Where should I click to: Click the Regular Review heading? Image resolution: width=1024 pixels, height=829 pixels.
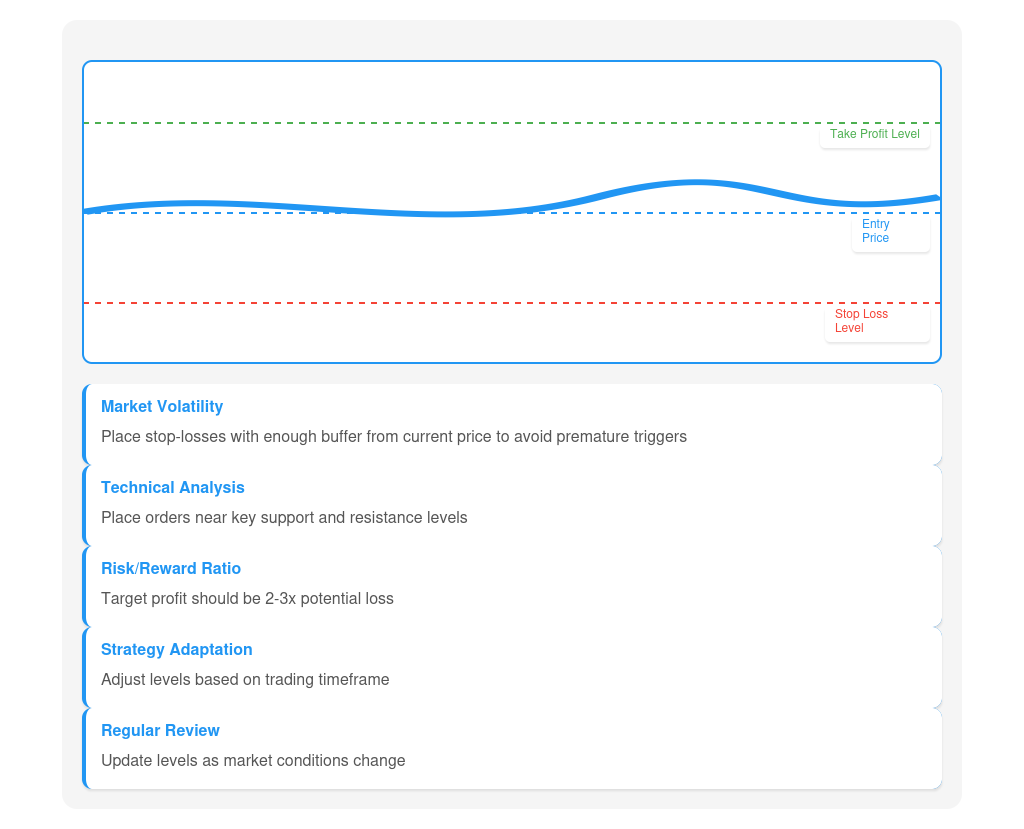click(160, 731)
